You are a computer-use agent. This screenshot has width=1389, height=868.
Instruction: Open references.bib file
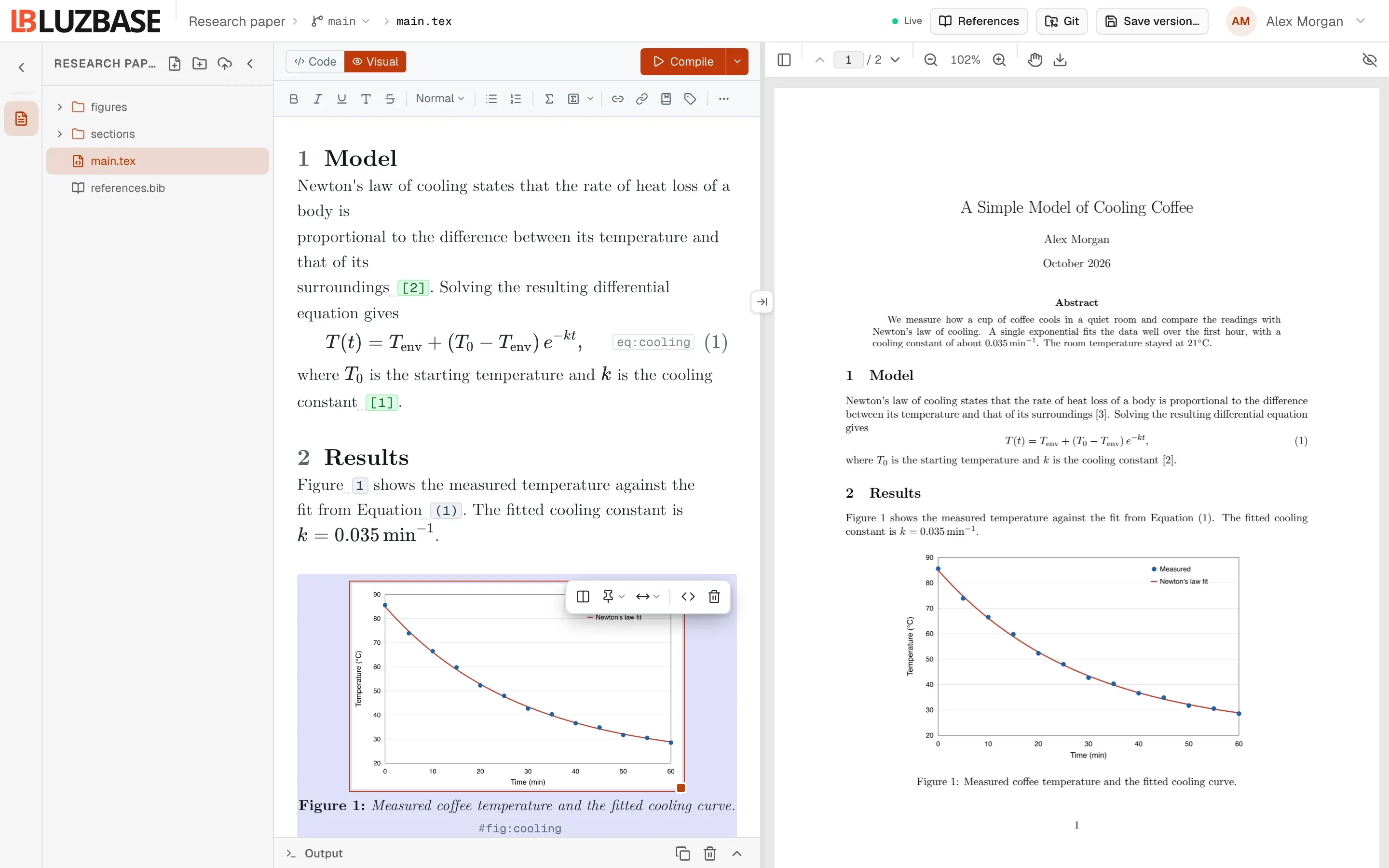point(157,188)
